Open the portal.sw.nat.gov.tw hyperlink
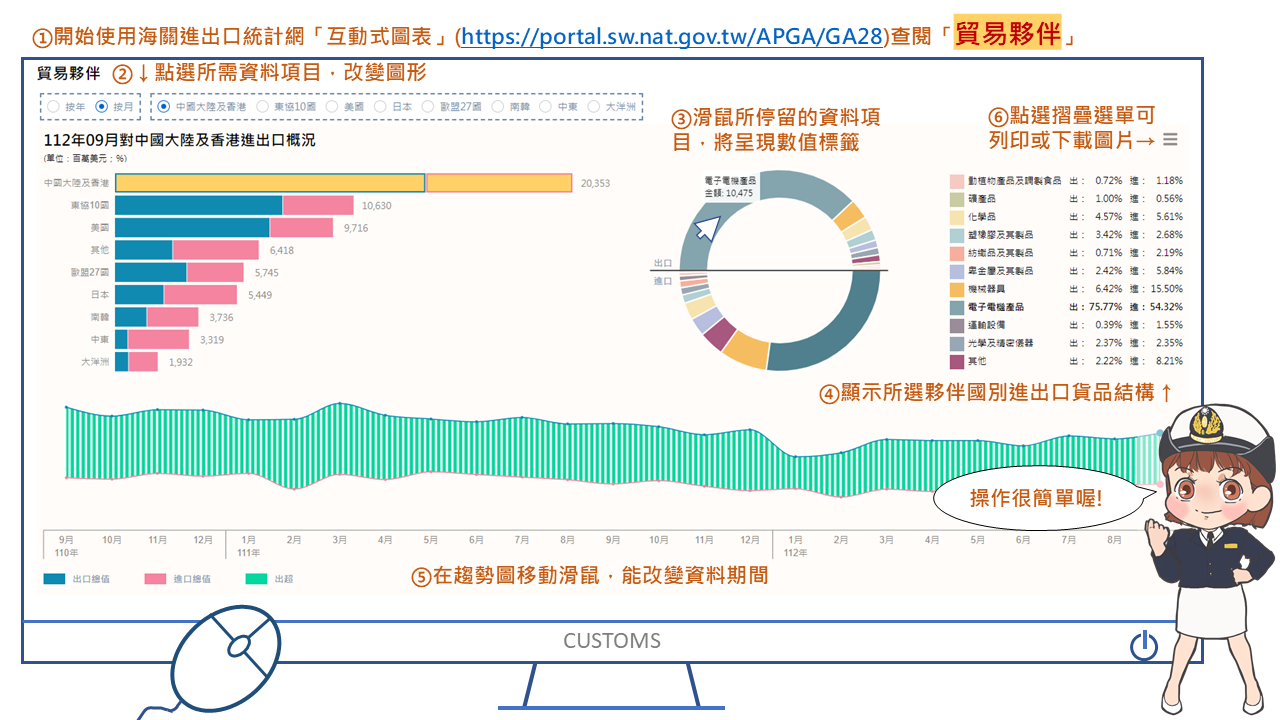 tap(671, 38)
